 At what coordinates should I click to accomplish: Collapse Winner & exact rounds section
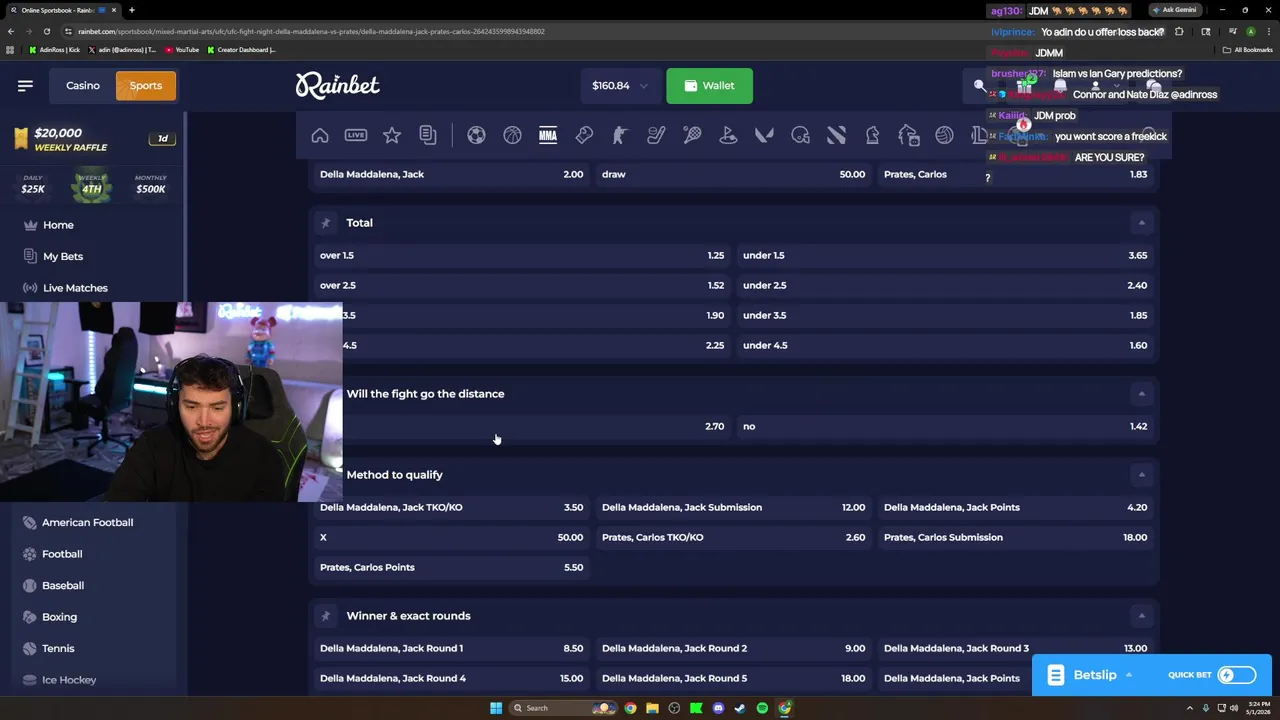pos(1141,616)
